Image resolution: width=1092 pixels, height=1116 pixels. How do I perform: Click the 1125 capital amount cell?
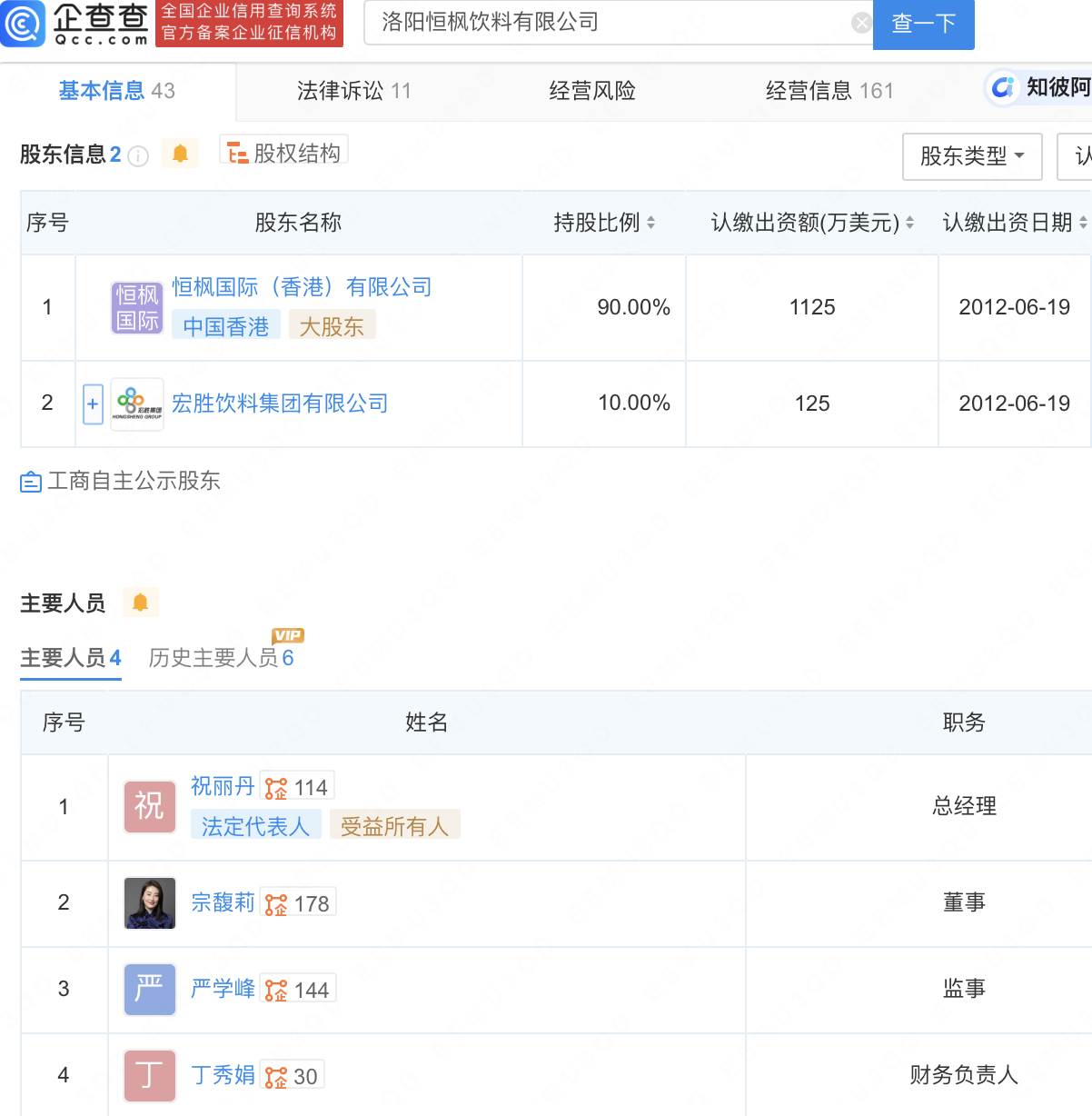pyautogui.click(x=812, y=307)
